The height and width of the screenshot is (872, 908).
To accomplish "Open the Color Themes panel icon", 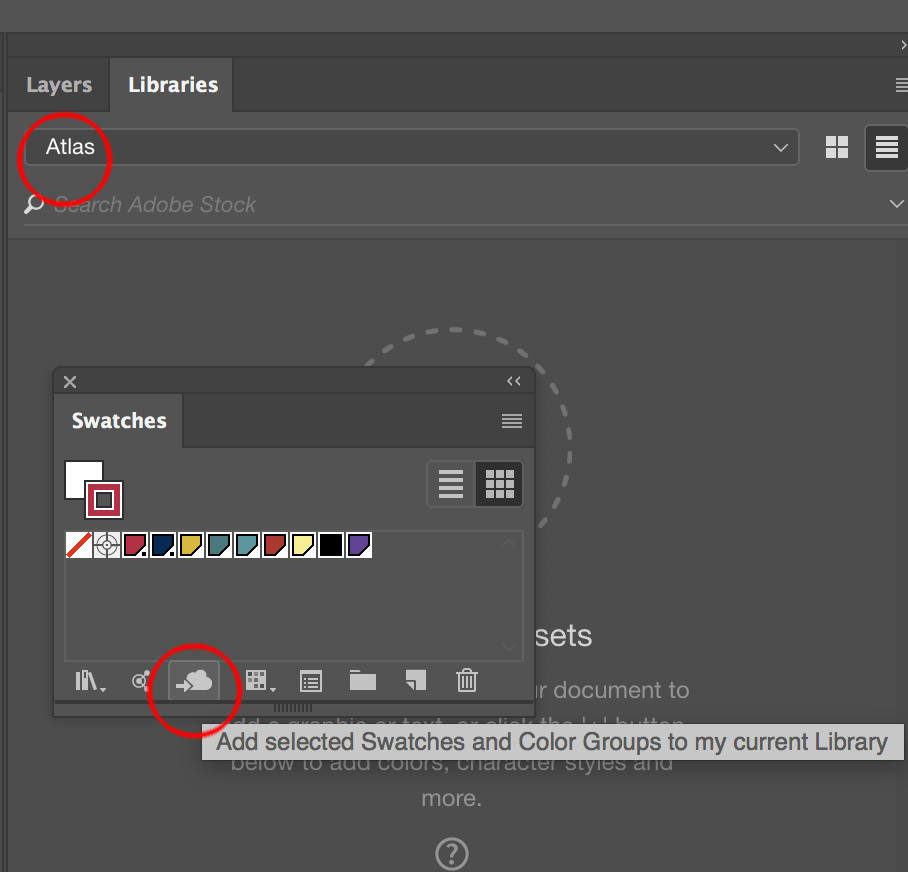I will 141,681.
